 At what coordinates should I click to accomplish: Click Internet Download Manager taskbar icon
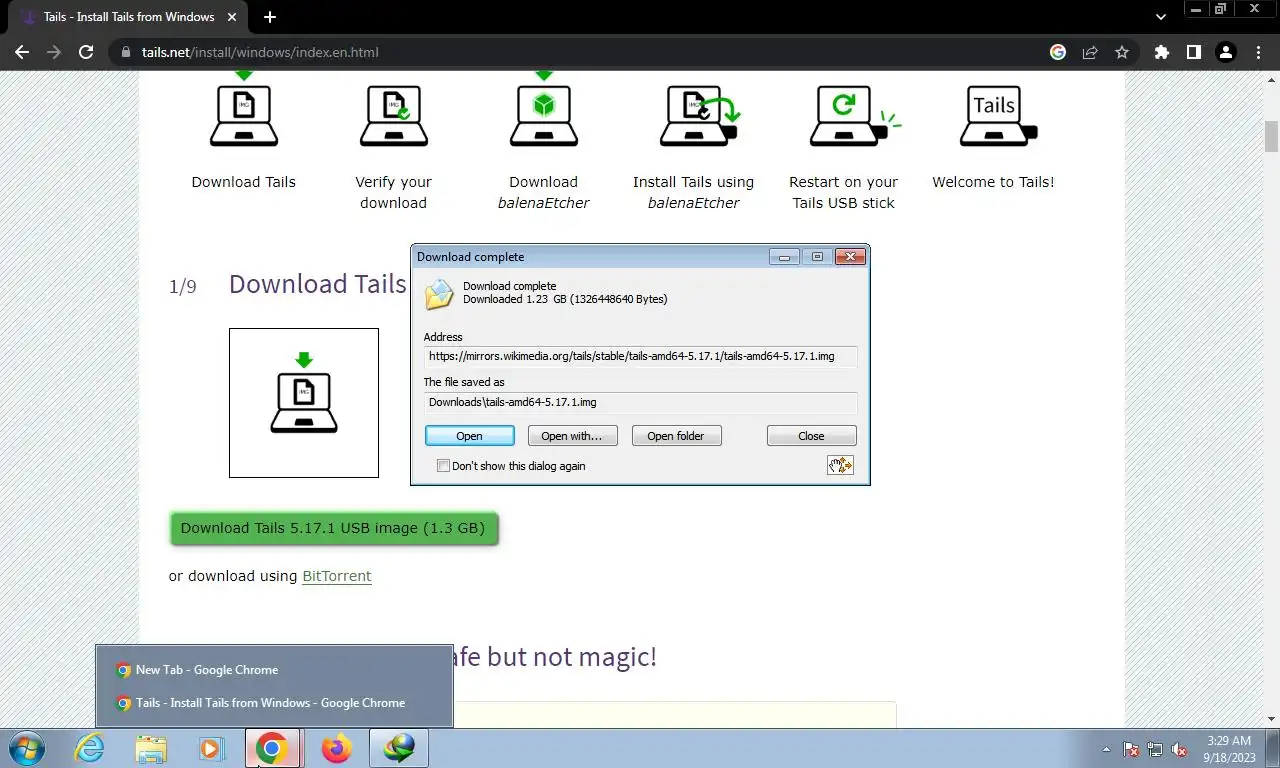tap(399, 748)
